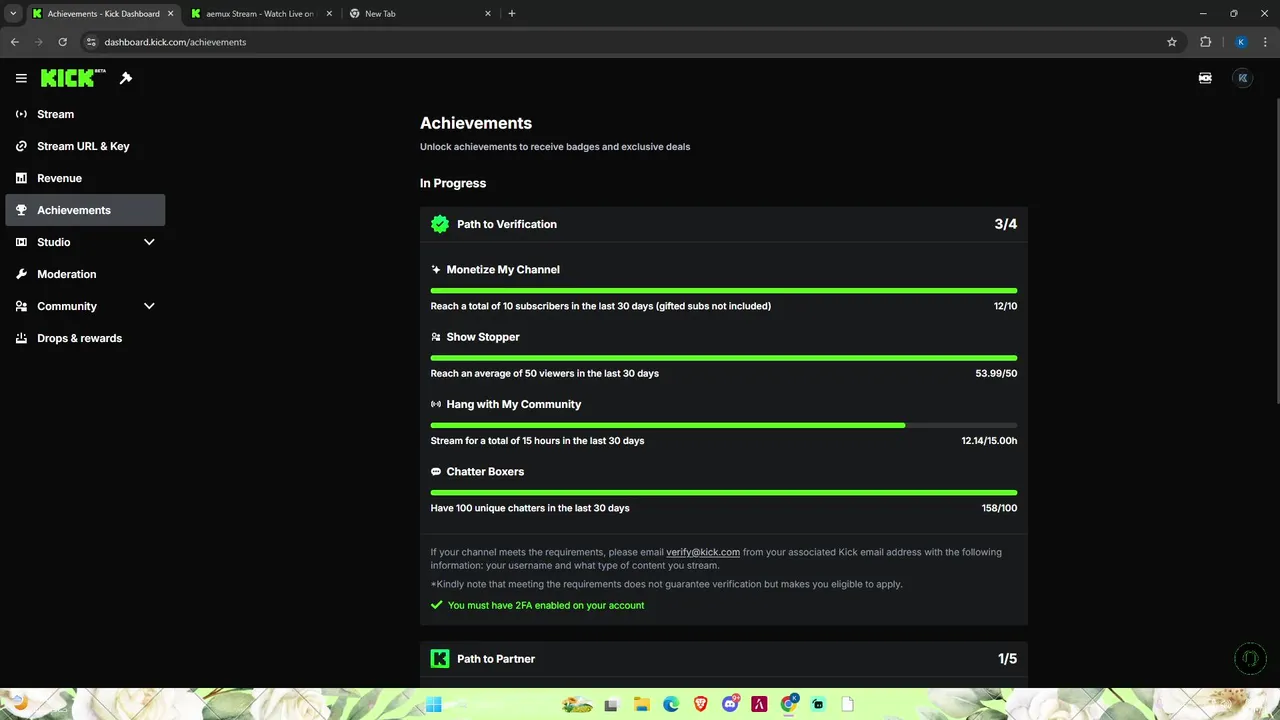
Task: Reload the current page
Action: coord(62,42)
